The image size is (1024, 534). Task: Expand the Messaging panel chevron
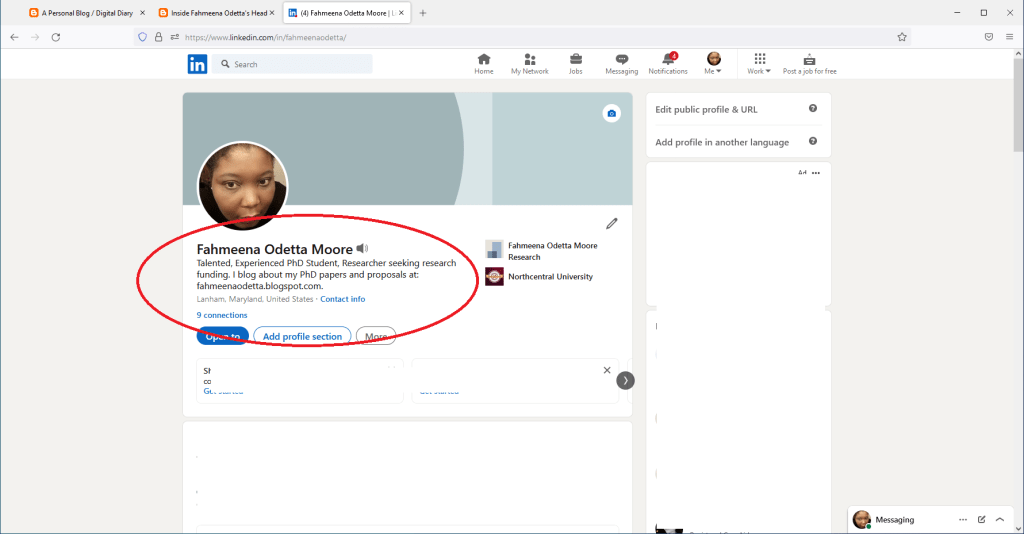(999, 520)
